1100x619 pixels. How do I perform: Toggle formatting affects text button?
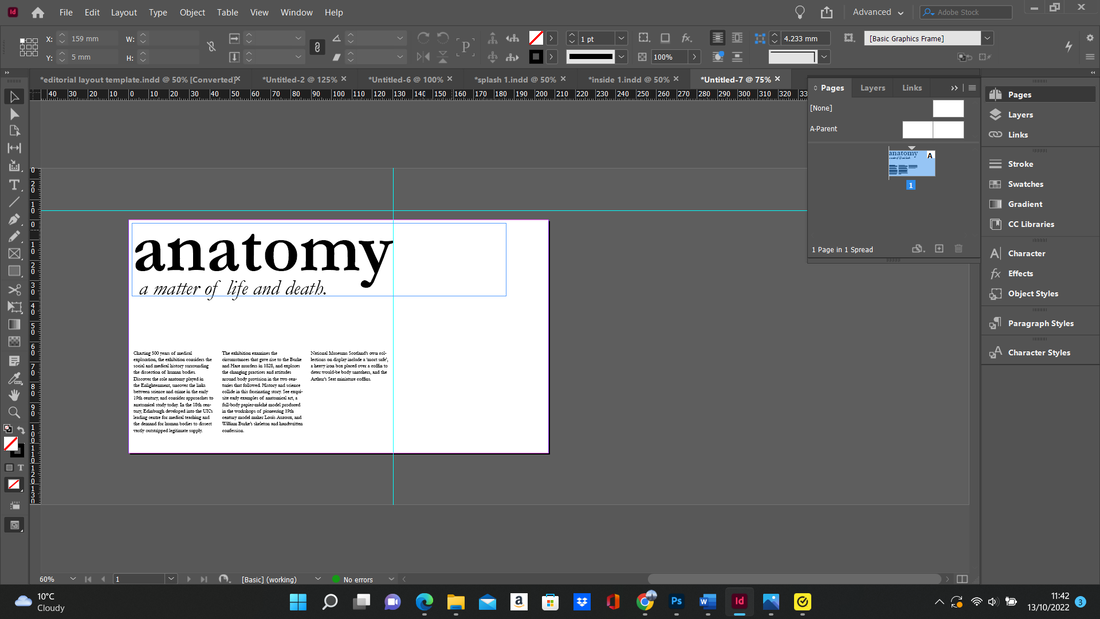pos(20,467)
